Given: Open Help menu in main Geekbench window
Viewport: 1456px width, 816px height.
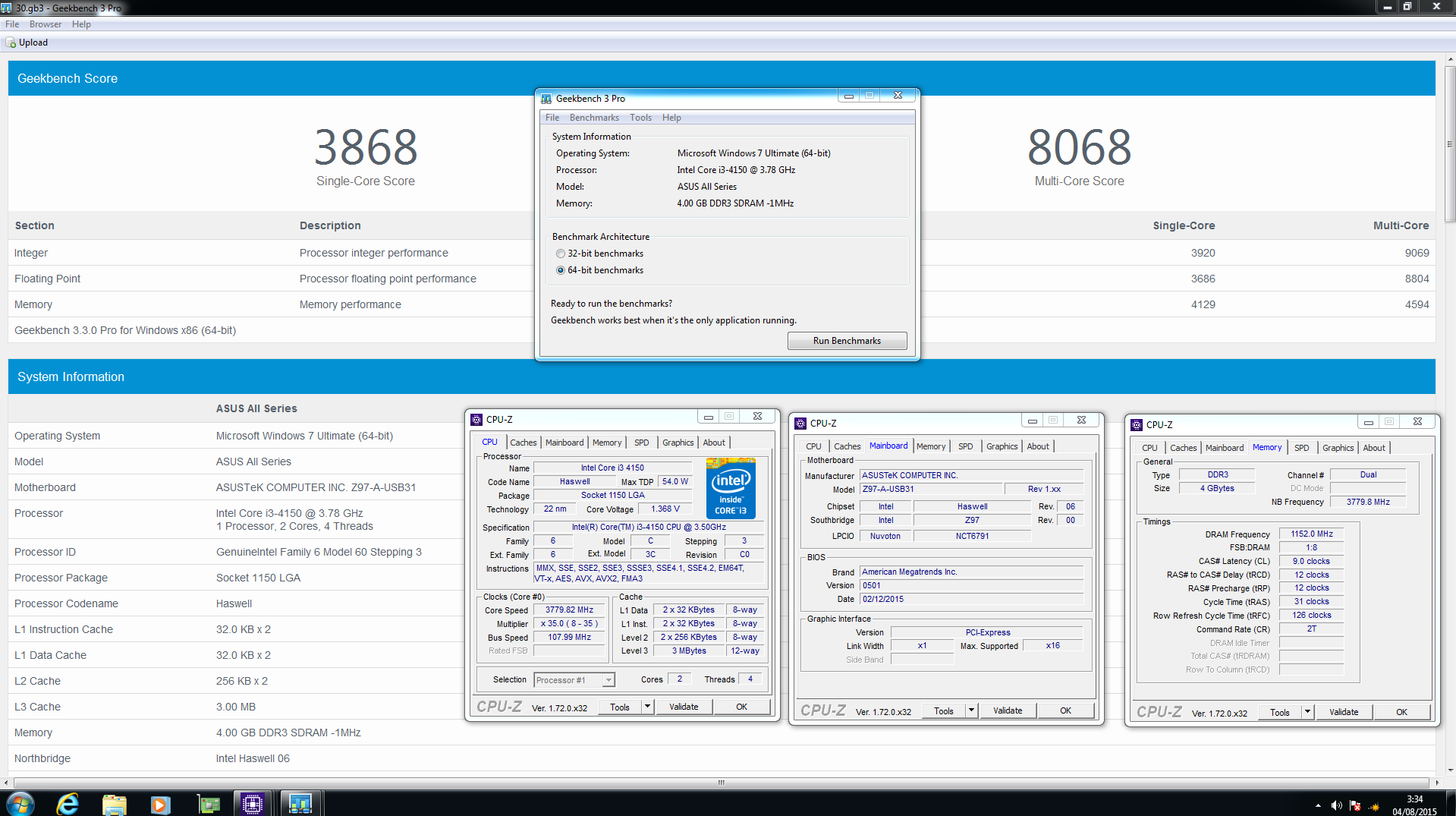Looking at the screenshot, I should point(81,24).
